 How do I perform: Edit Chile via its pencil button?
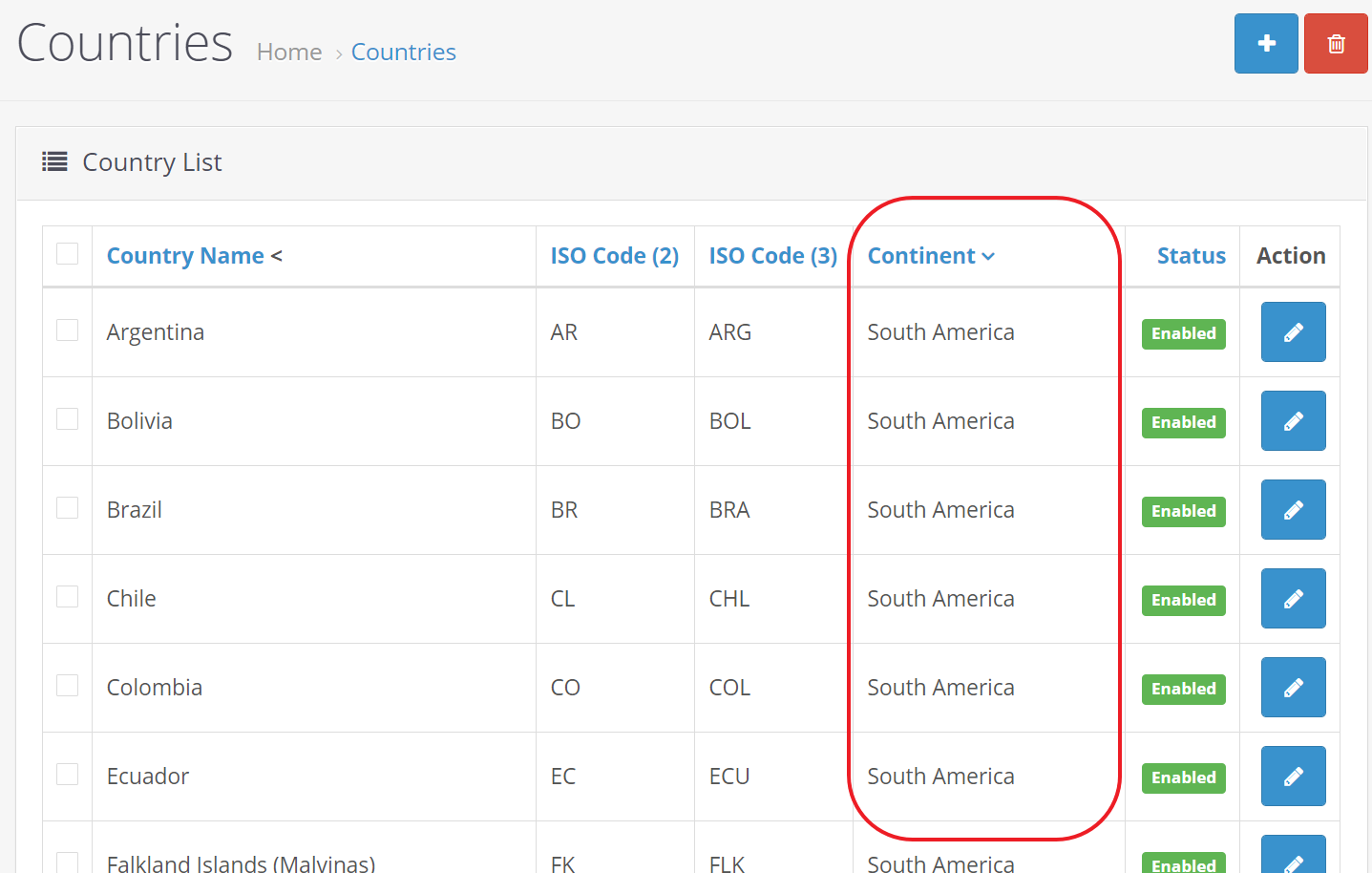tap(1293, 599)
